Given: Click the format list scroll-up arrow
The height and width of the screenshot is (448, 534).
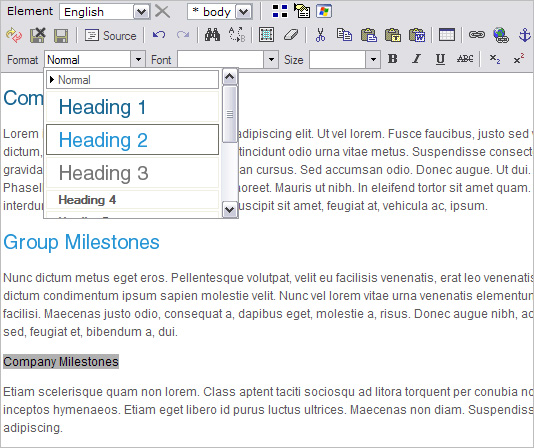Looking at the screenshot, I should 230,77.
